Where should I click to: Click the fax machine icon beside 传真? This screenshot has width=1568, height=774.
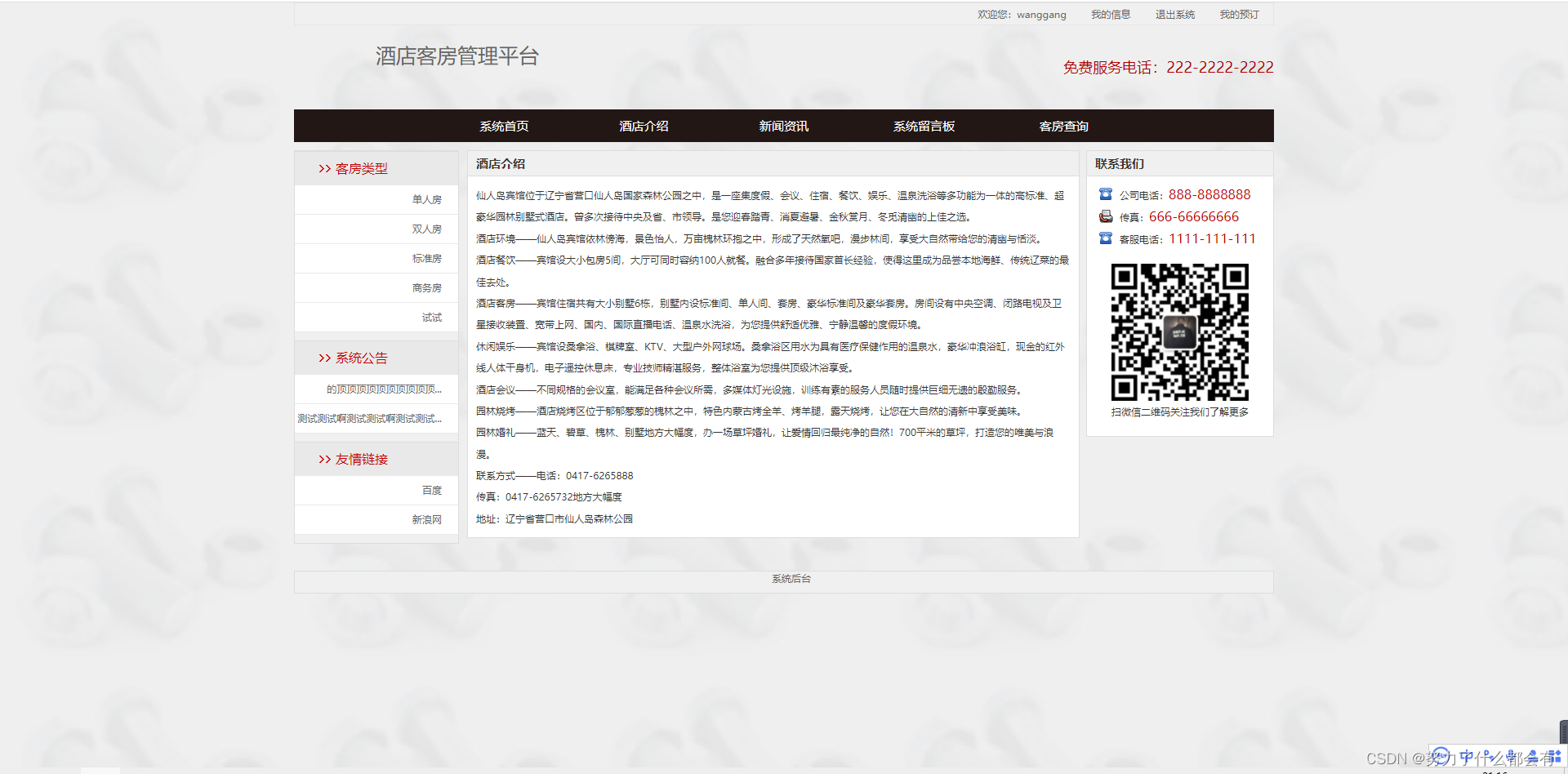pos(1106,216)
